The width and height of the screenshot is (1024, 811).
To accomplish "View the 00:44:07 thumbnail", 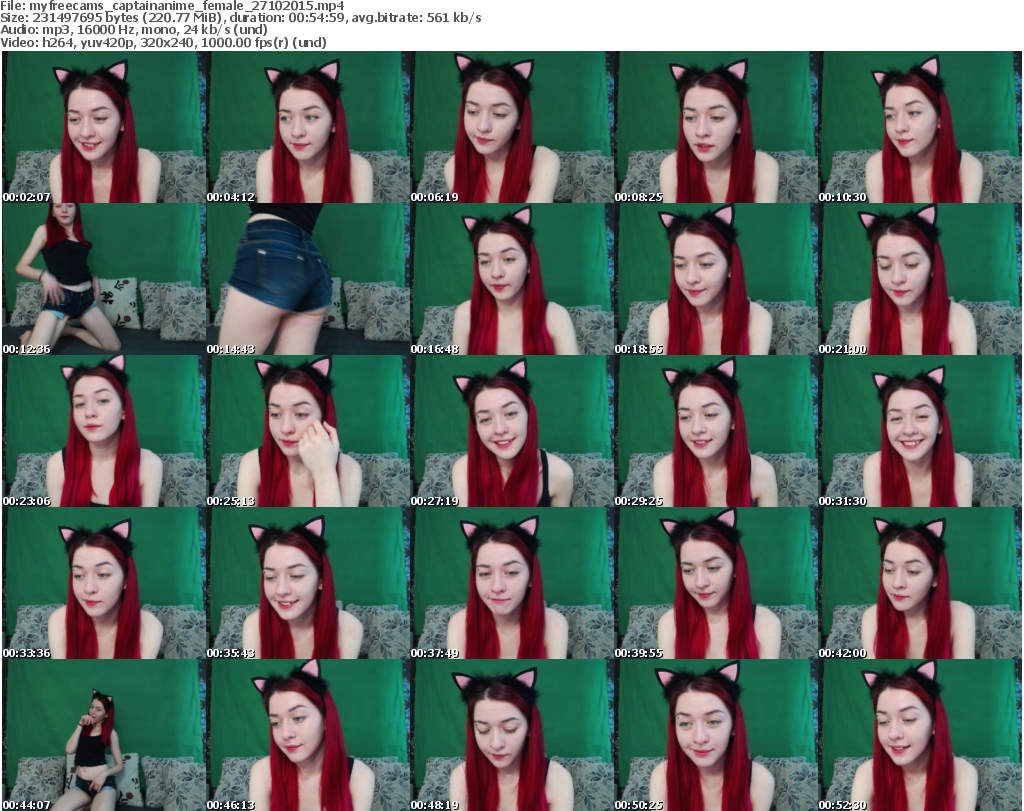I will coord(104,735).
